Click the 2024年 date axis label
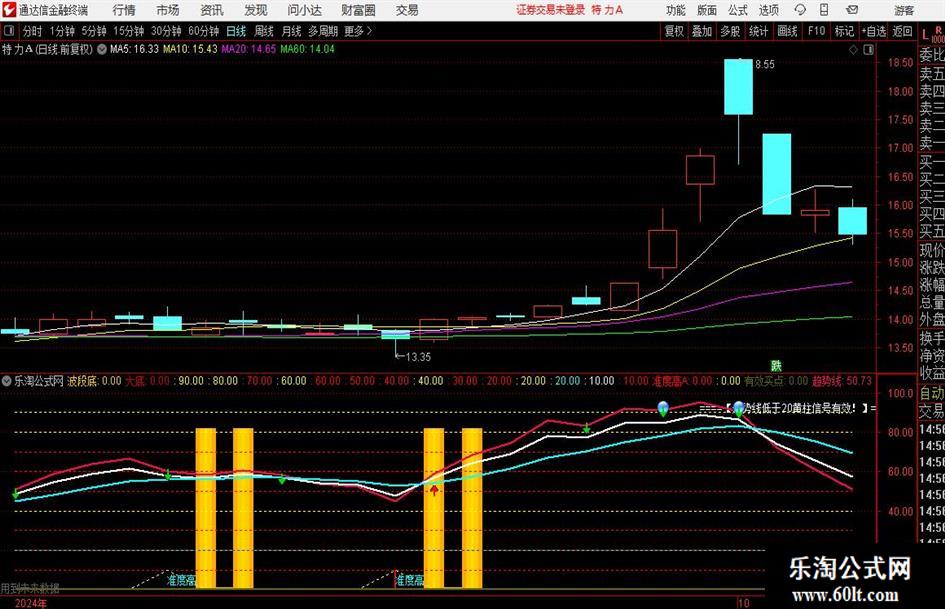 31,603
